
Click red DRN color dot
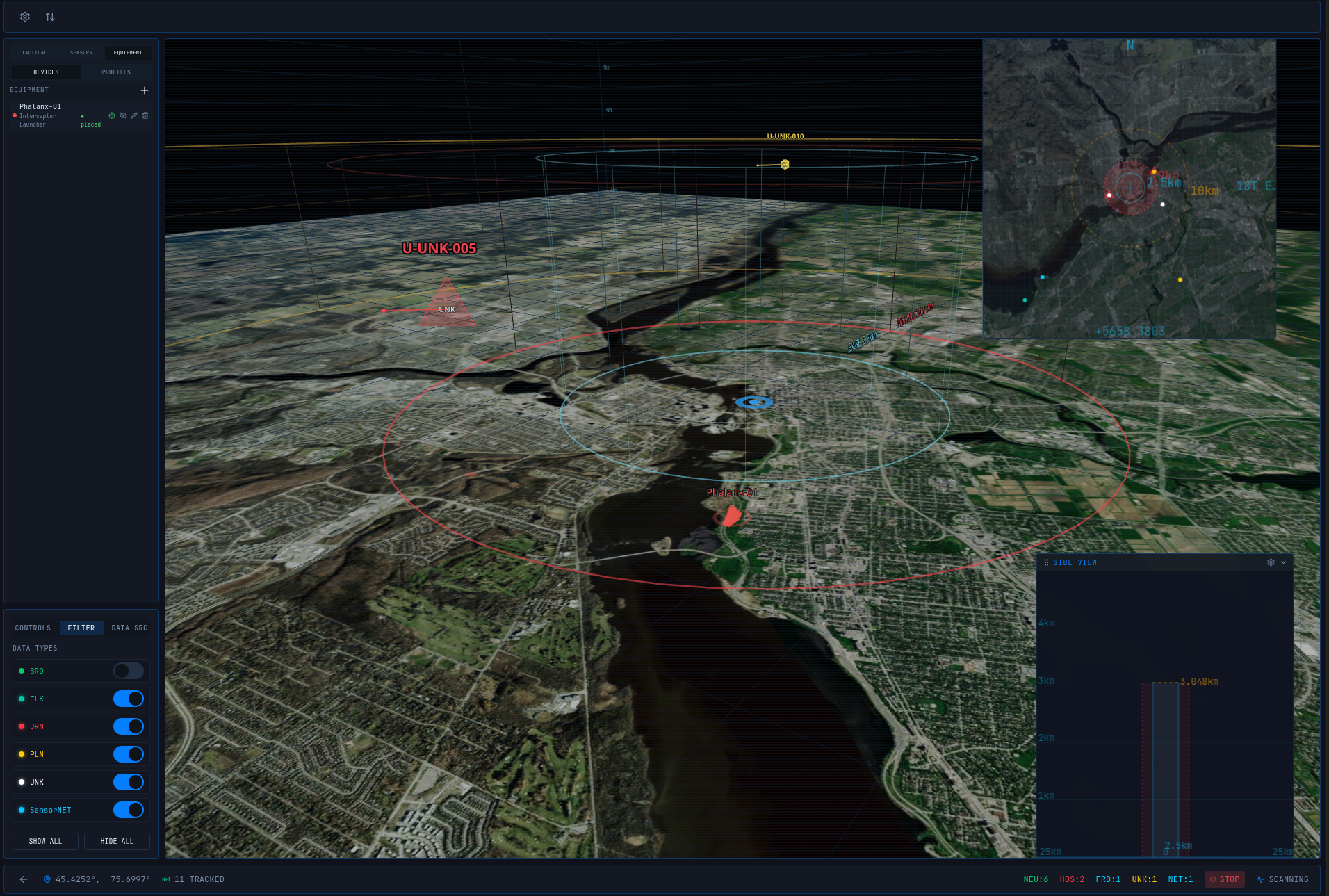tap(22, 726)
